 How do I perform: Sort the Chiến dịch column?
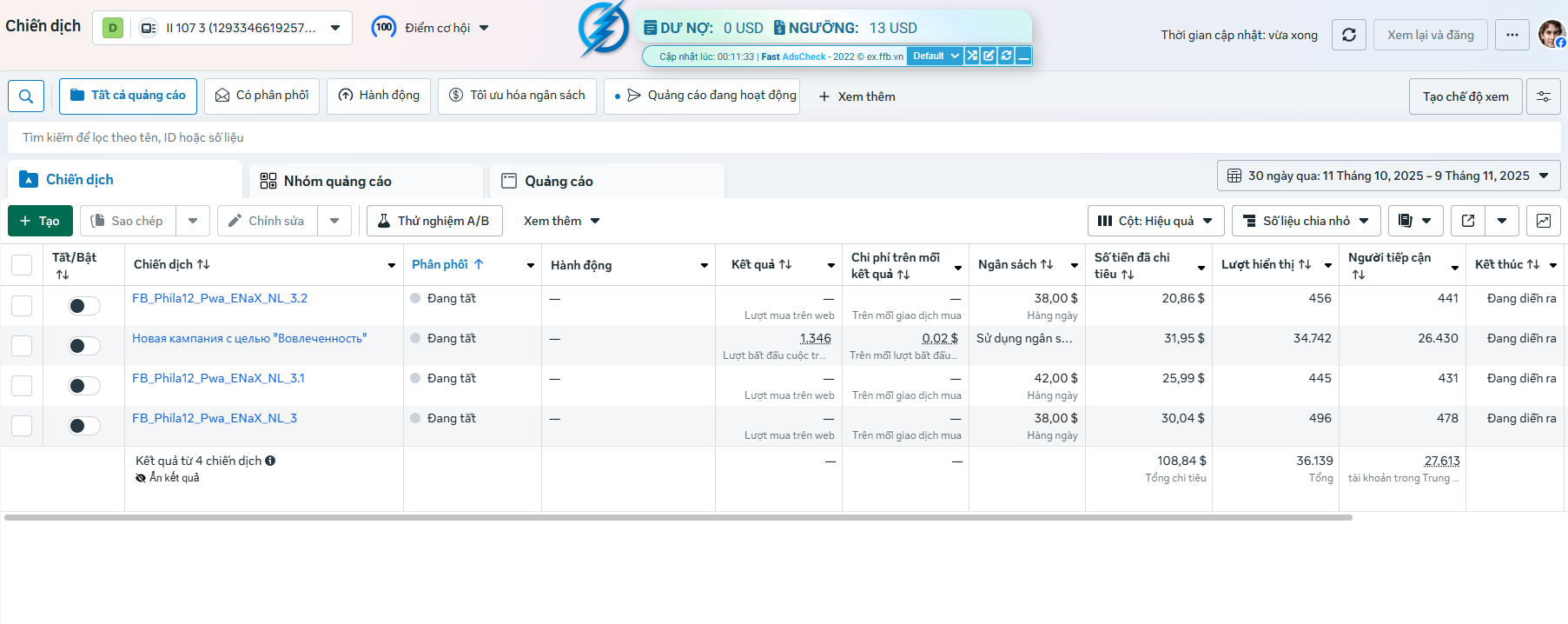pyautogui.click(x=203, y=264)
